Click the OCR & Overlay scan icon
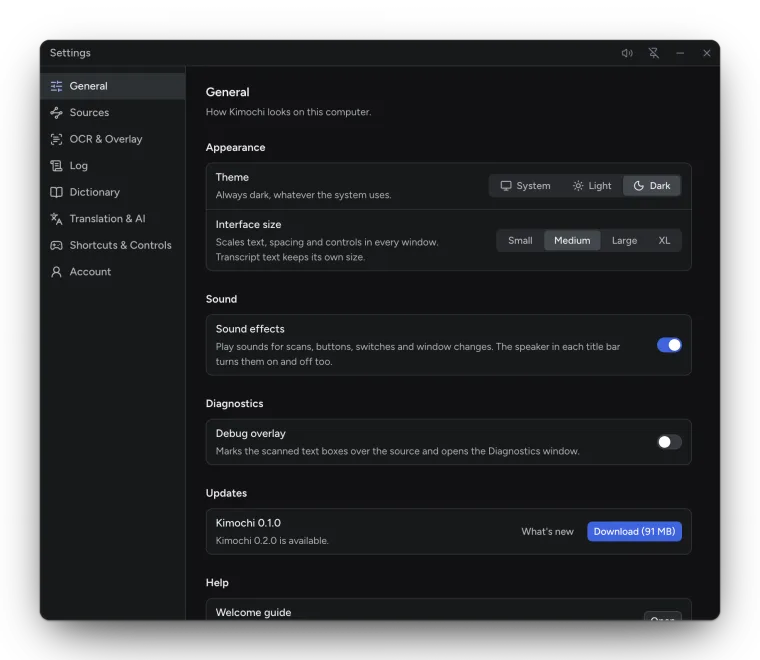 (x=56, y=140)
